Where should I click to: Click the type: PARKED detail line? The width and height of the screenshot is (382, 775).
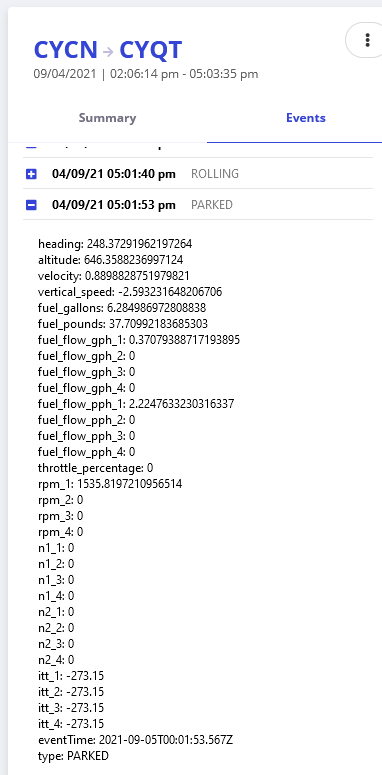click(73, 756)
